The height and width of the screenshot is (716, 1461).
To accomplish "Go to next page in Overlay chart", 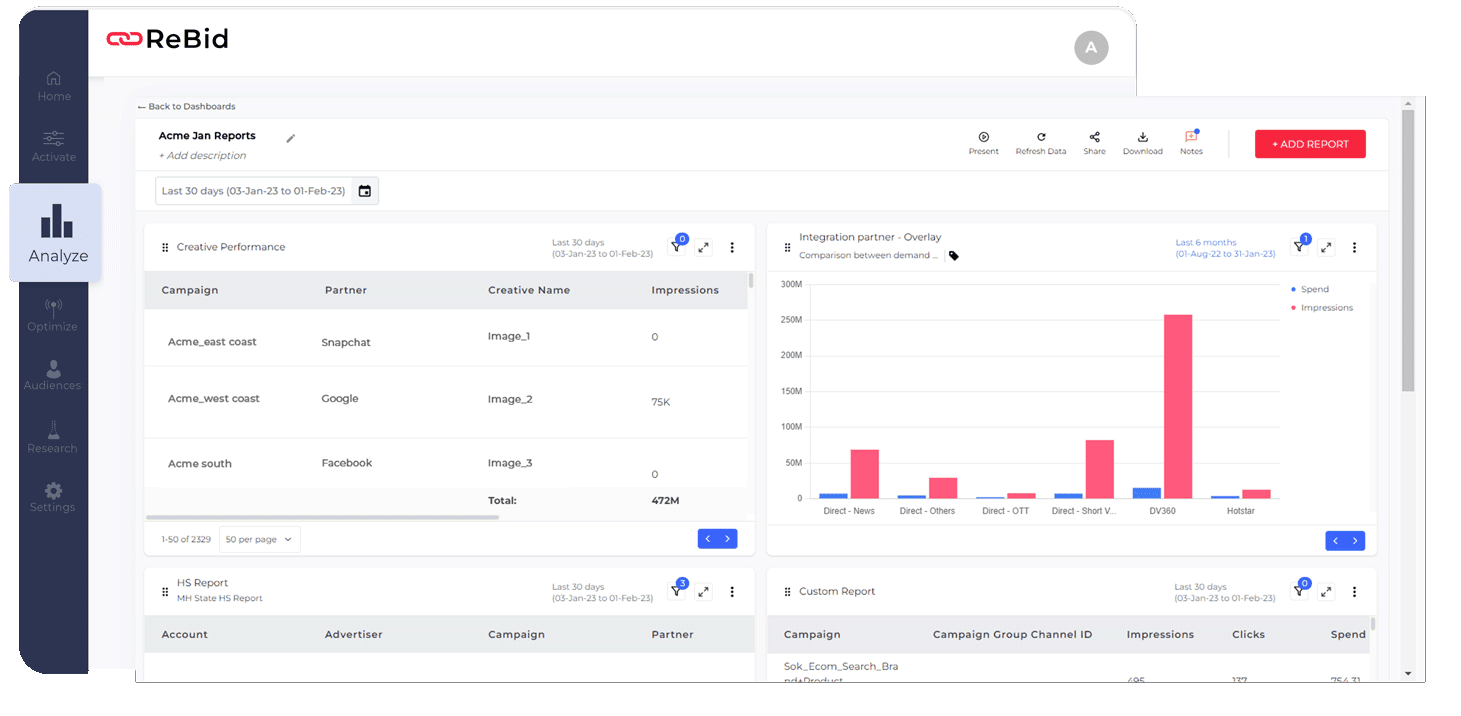I will pos(1355,541).
